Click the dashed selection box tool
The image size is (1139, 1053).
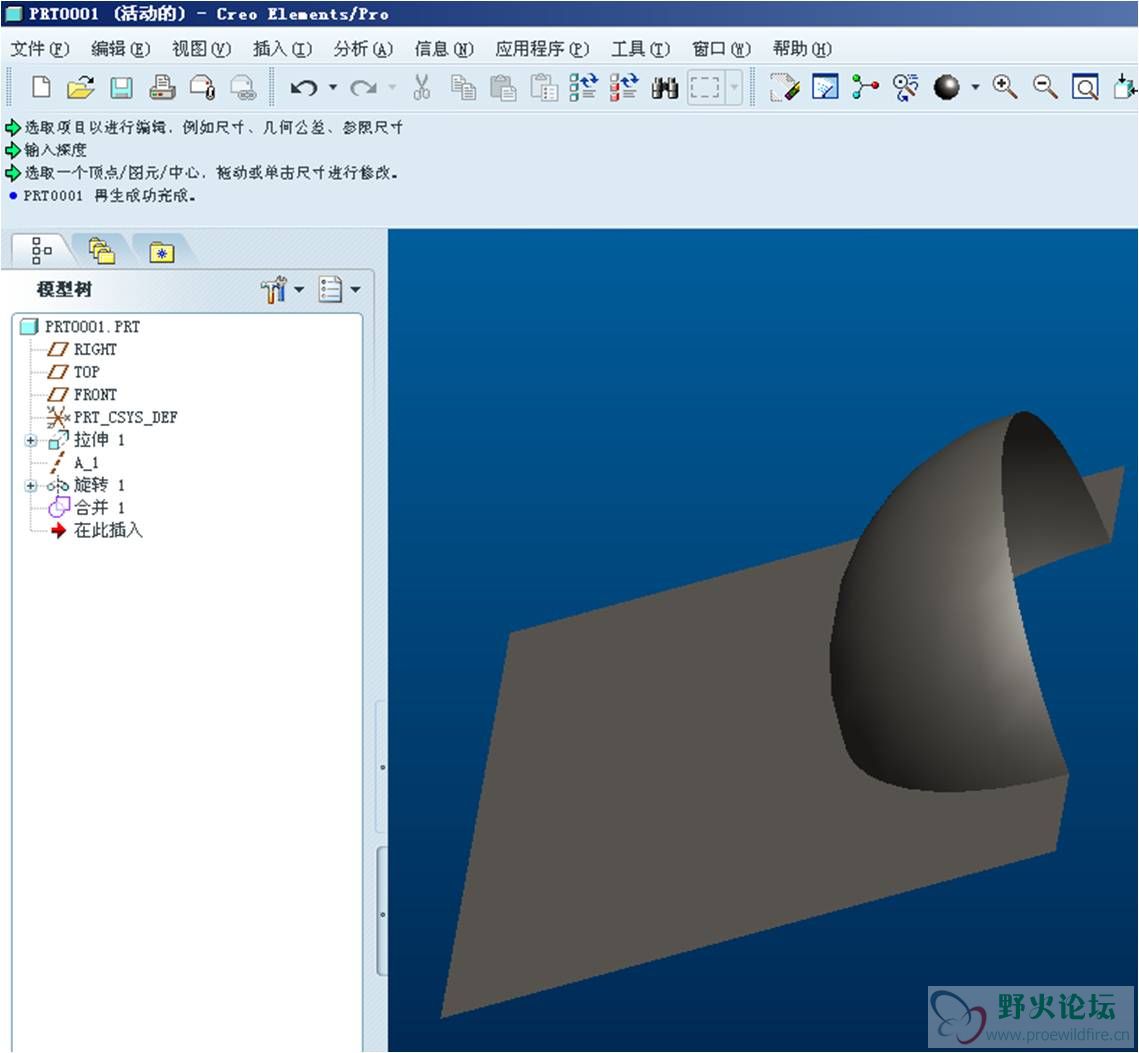tap(705, 88)
